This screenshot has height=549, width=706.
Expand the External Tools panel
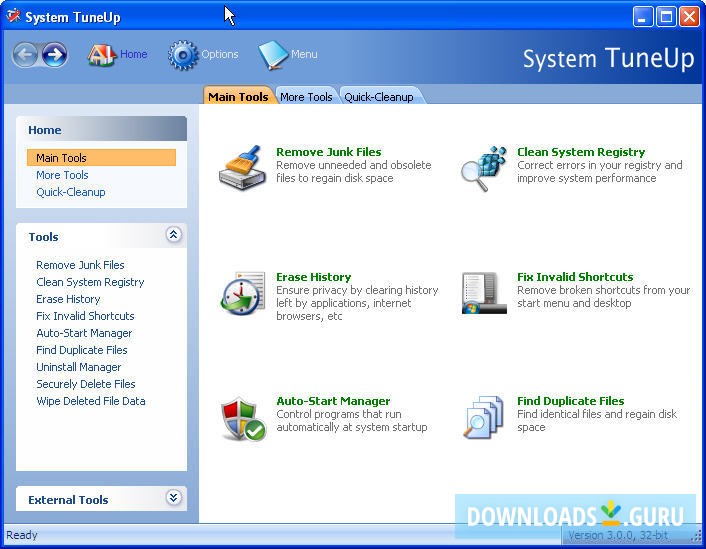(174, 497)
